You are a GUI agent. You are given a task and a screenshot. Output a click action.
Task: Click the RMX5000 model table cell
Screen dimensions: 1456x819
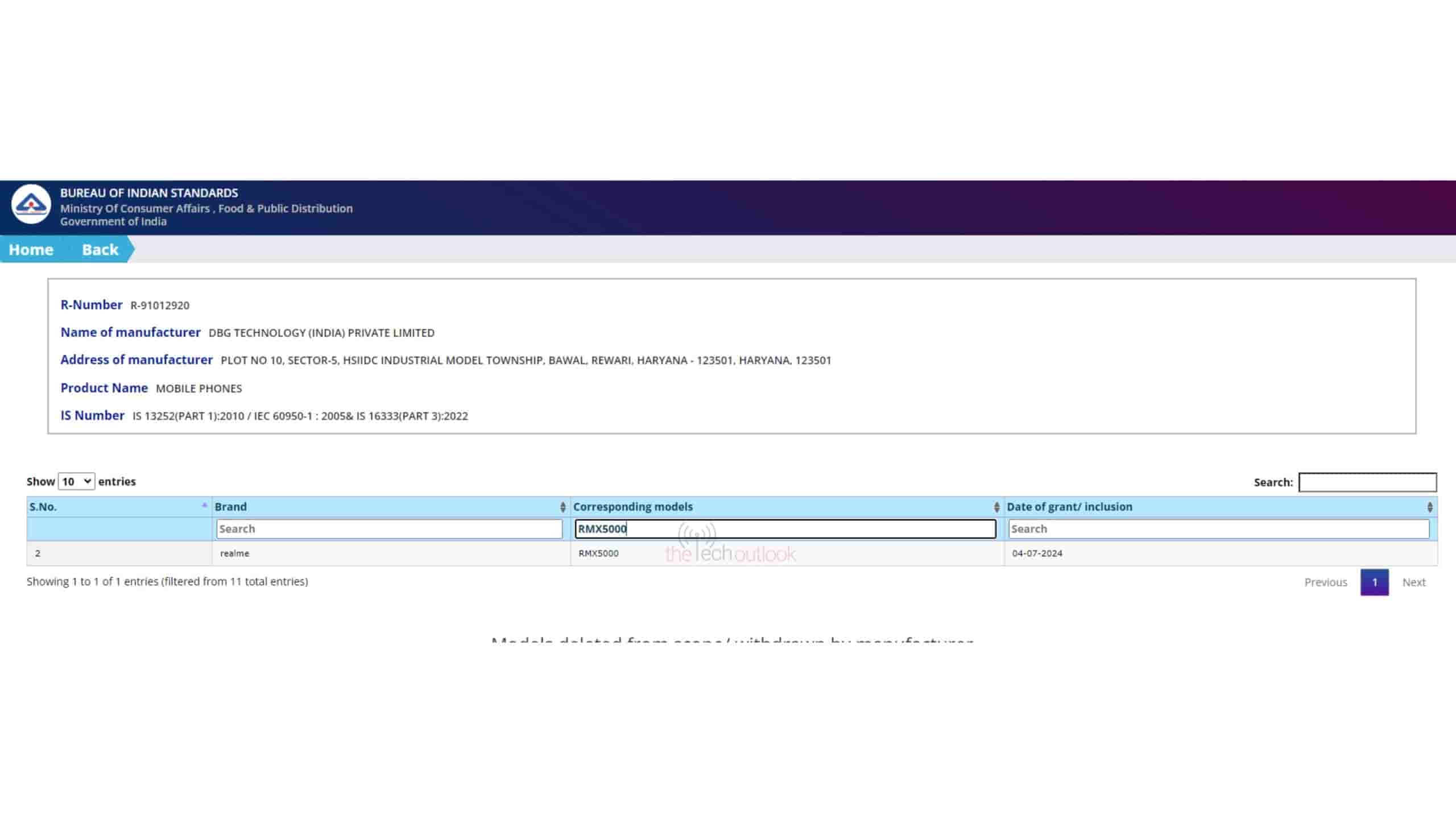click(598, 553)
